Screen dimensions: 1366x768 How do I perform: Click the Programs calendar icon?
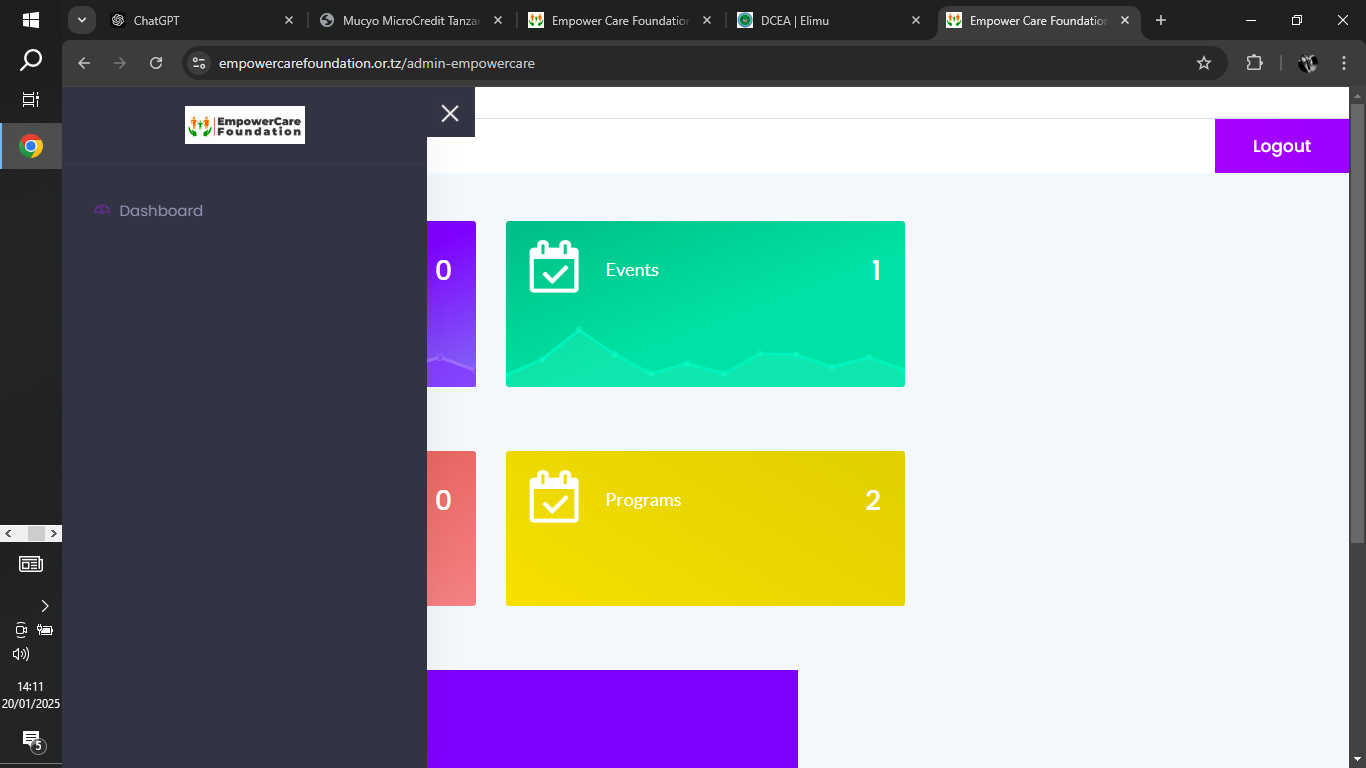click(554, 497)
